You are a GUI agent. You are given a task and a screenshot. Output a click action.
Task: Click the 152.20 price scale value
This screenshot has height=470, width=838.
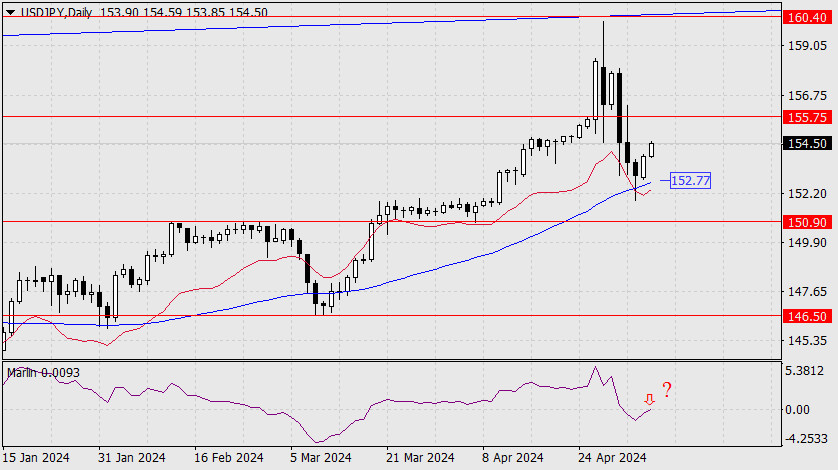click(x=807, y=194)
